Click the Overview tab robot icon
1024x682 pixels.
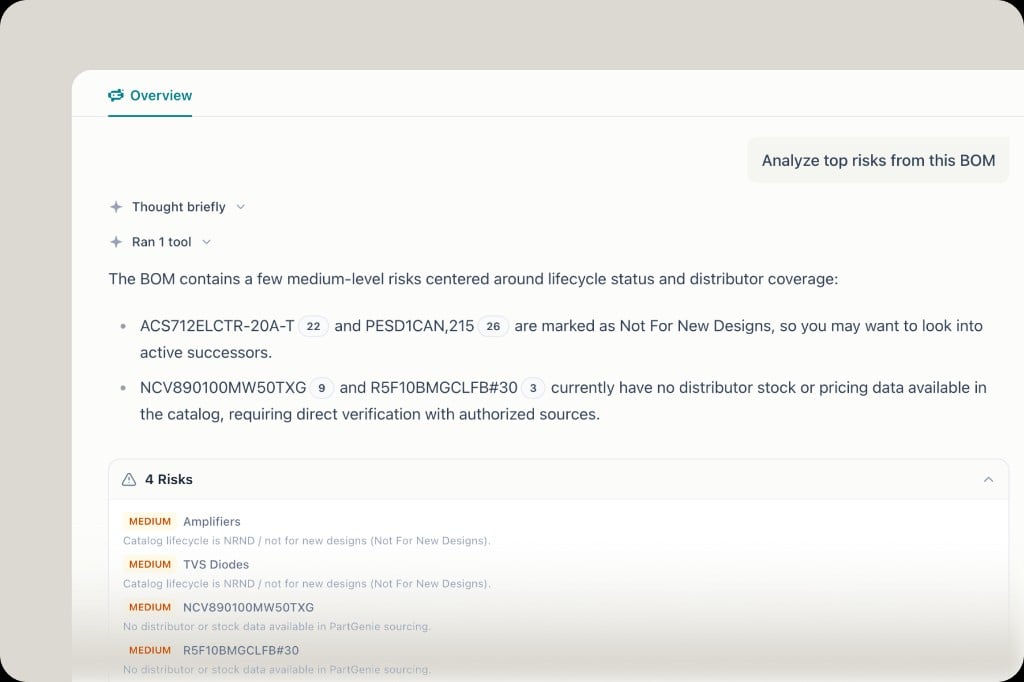coord(116,95)
